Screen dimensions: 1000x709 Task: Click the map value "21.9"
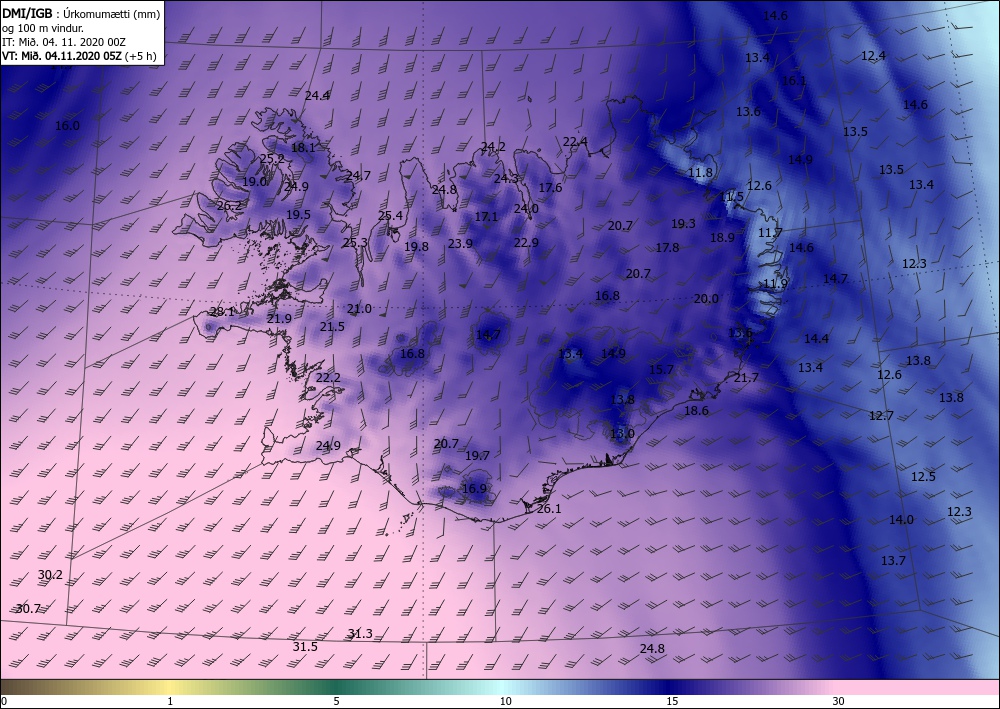click(279, 318)
